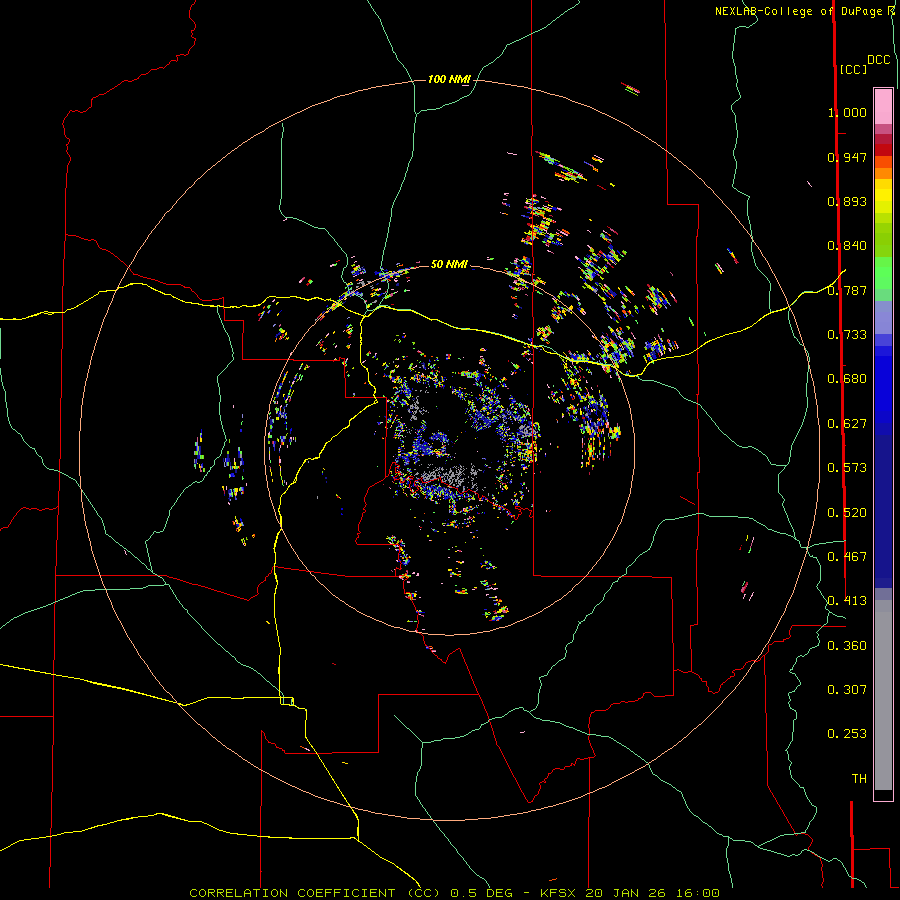The width and height of the screenshot is (900, 900).
Task: Click the 0.733 scale value
Action: click(847, 335)
